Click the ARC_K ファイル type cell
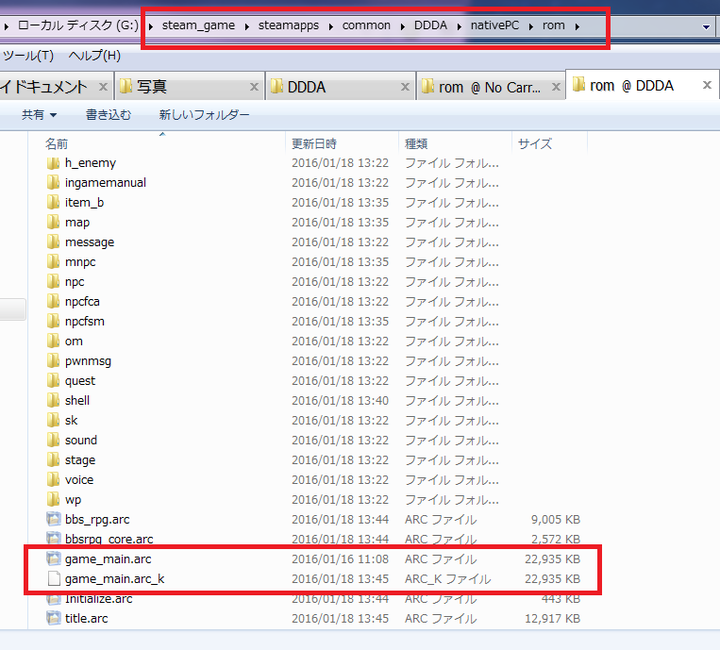720x650 pixels. coord(448,579)
